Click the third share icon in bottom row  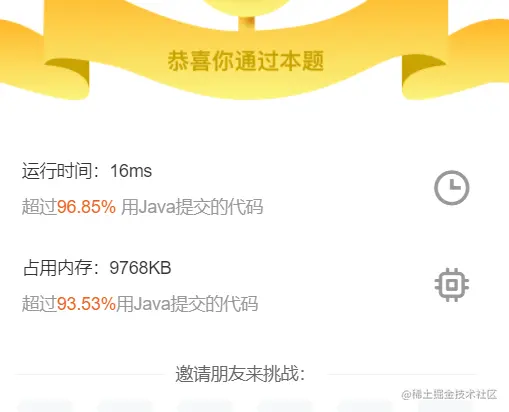click(205, 406)
